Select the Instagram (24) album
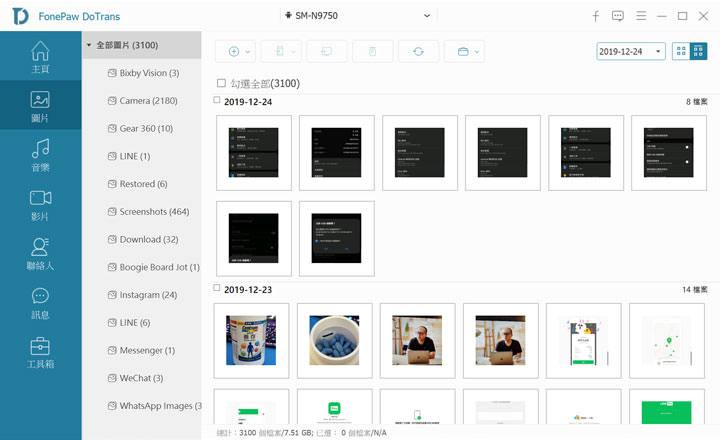The height and width of the screenshot is (440, 720). [x=142, y=295]
